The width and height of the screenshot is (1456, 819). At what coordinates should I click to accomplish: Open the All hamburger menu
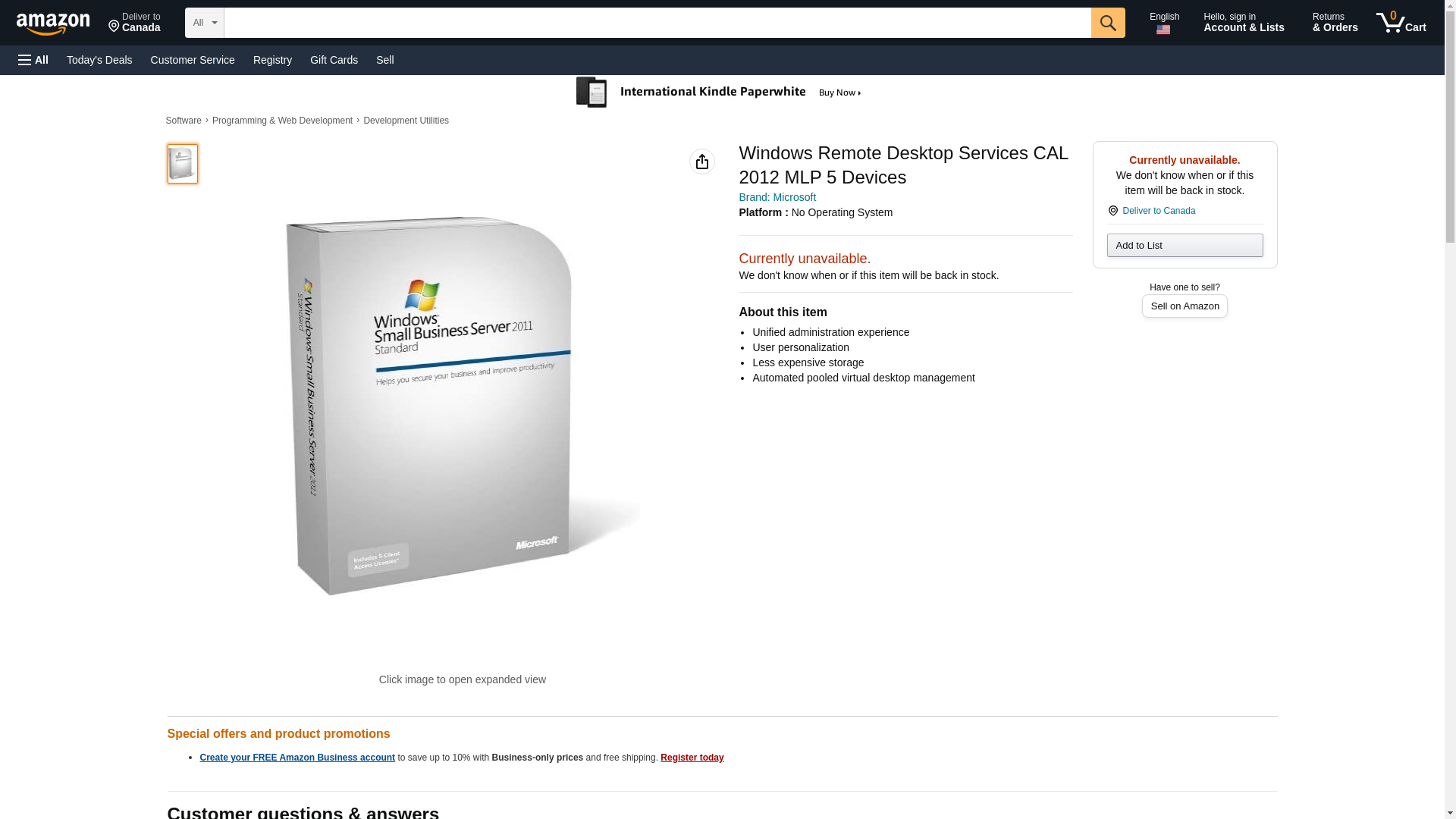[33, 60]
